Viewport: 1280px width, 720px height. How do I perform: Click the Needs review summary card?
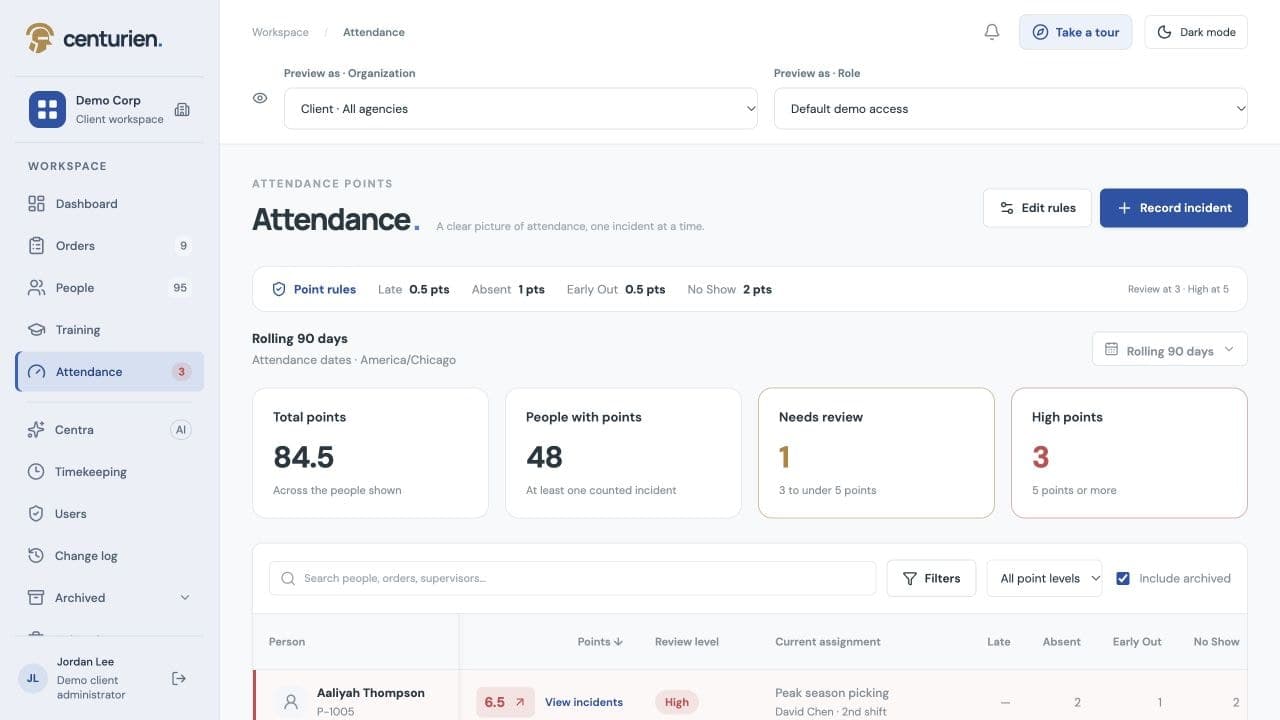point(876,453)
